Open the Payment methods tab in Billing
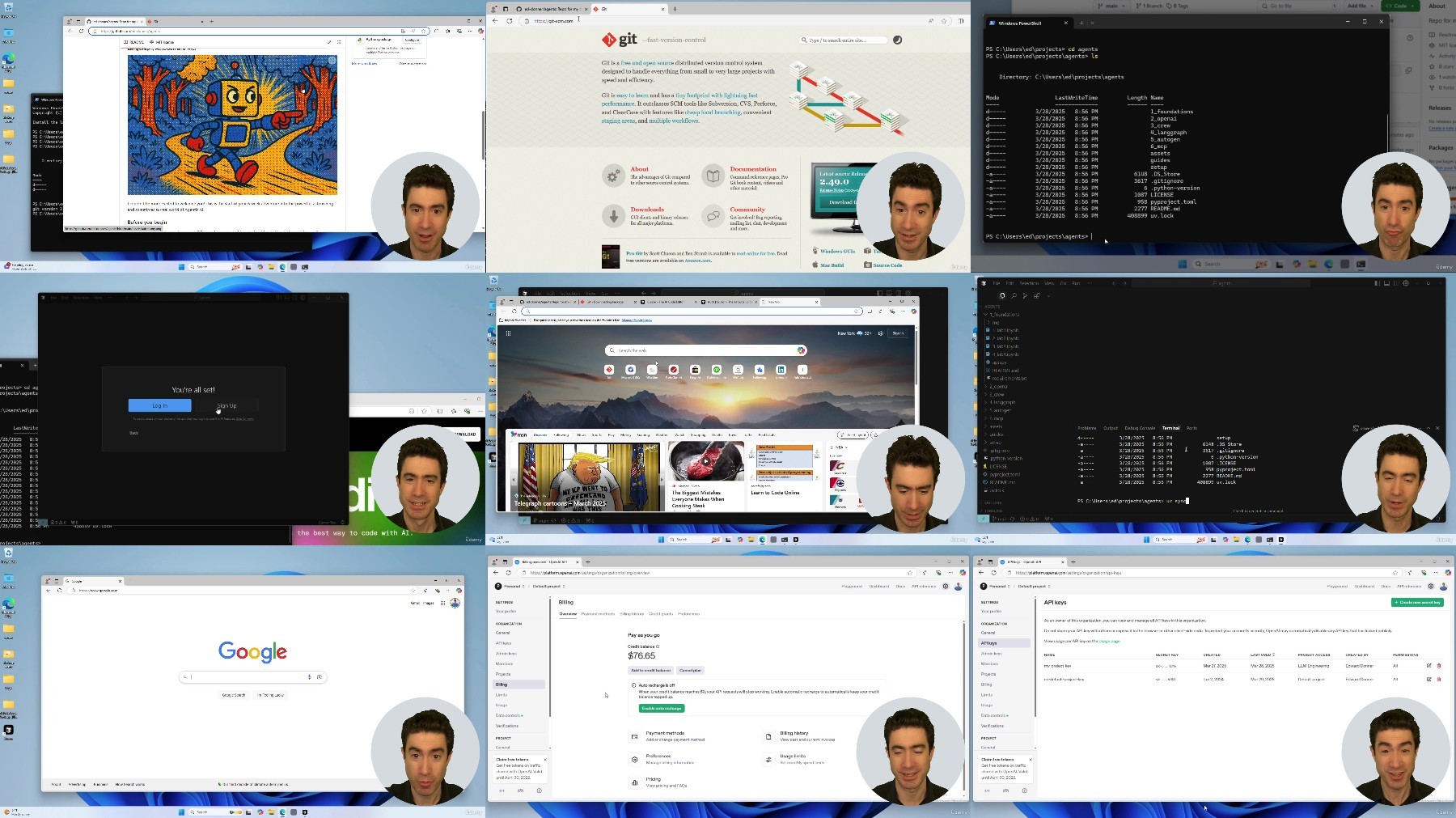 pyautogui.click(x=598, y=613)
